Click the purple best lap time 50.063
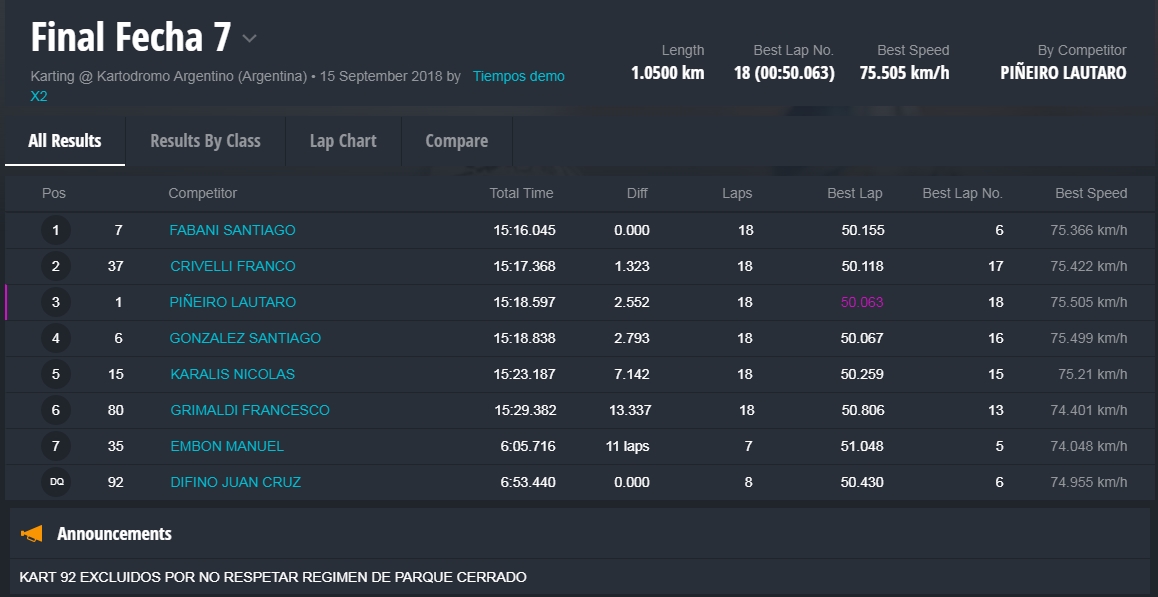 862,302
